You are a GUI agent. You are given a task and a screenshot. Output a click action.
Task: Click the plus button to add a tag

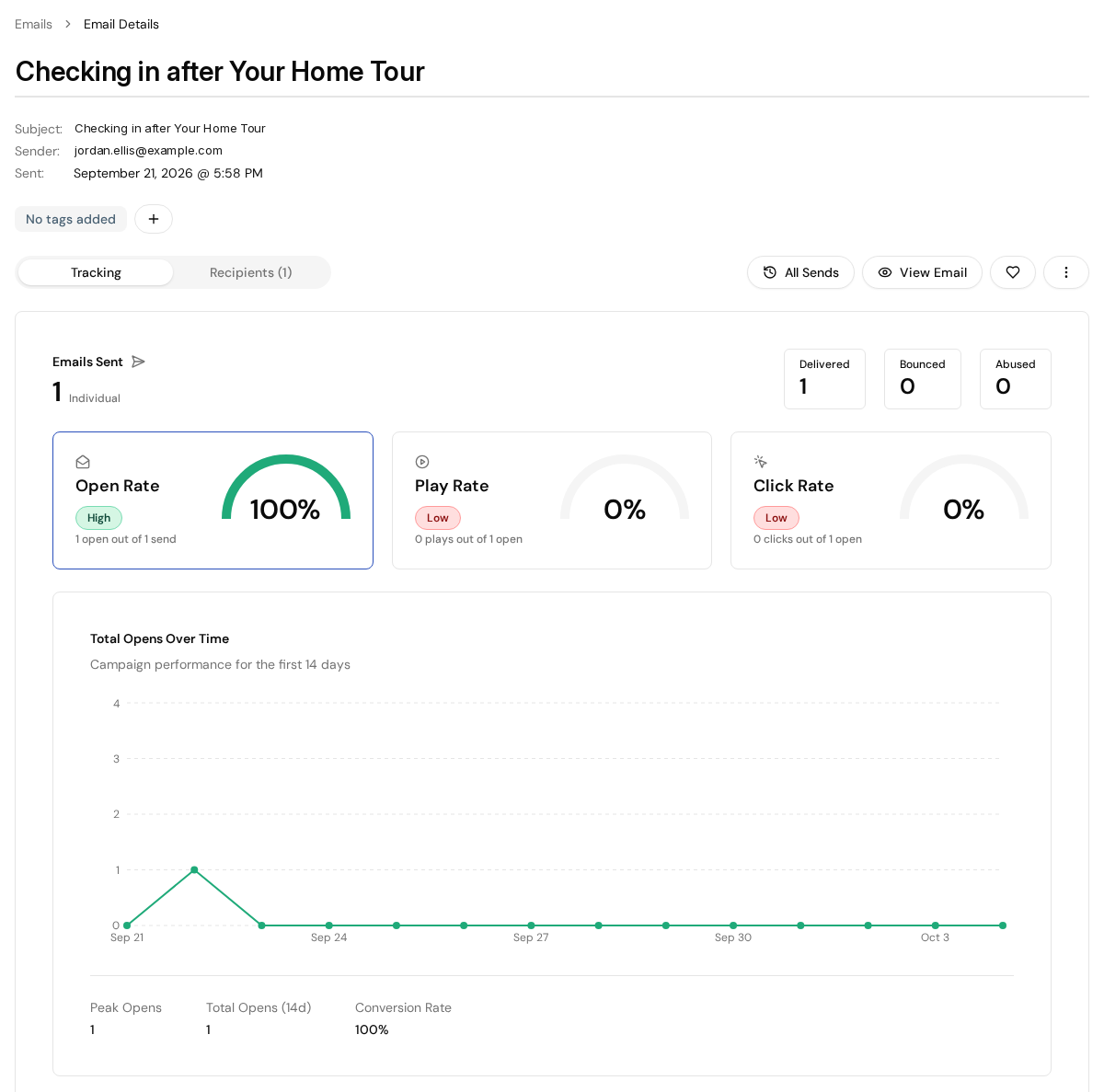coord(154,219)
